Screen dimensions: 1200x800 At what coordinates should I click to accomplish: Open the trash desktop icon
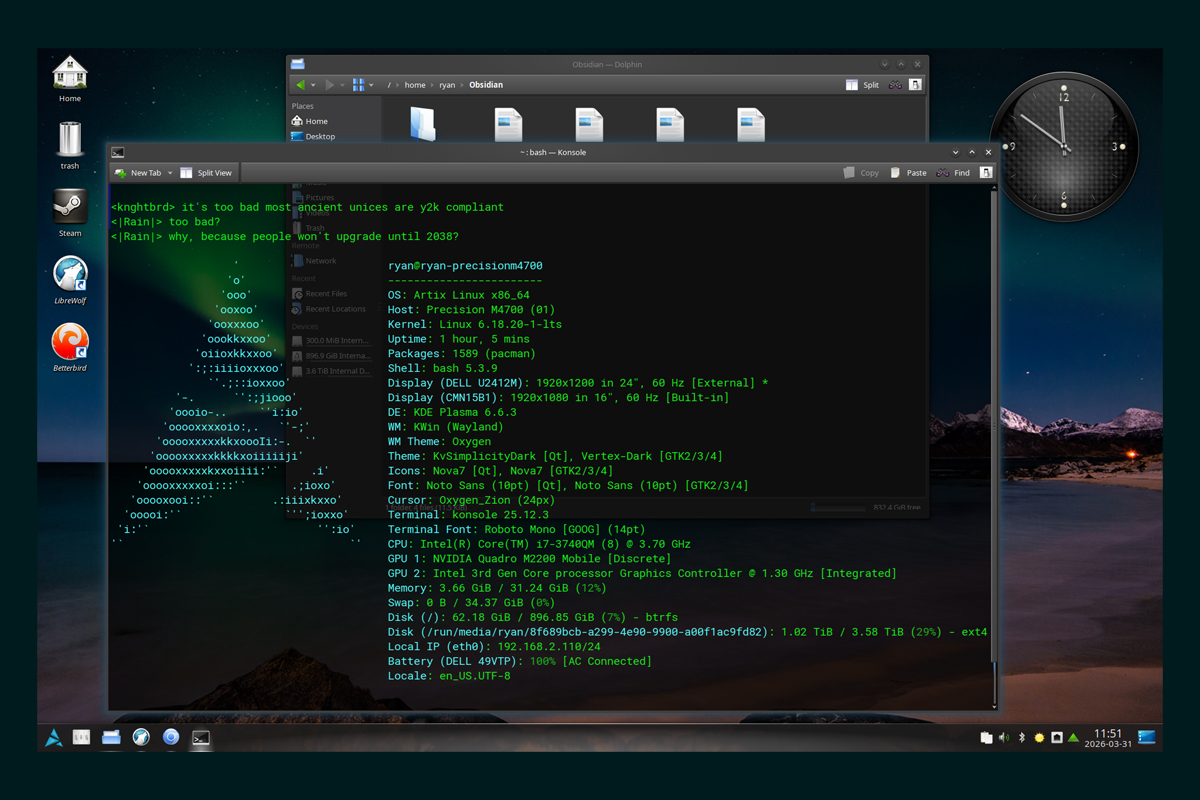pyautogui.click(x=70, y=145)
